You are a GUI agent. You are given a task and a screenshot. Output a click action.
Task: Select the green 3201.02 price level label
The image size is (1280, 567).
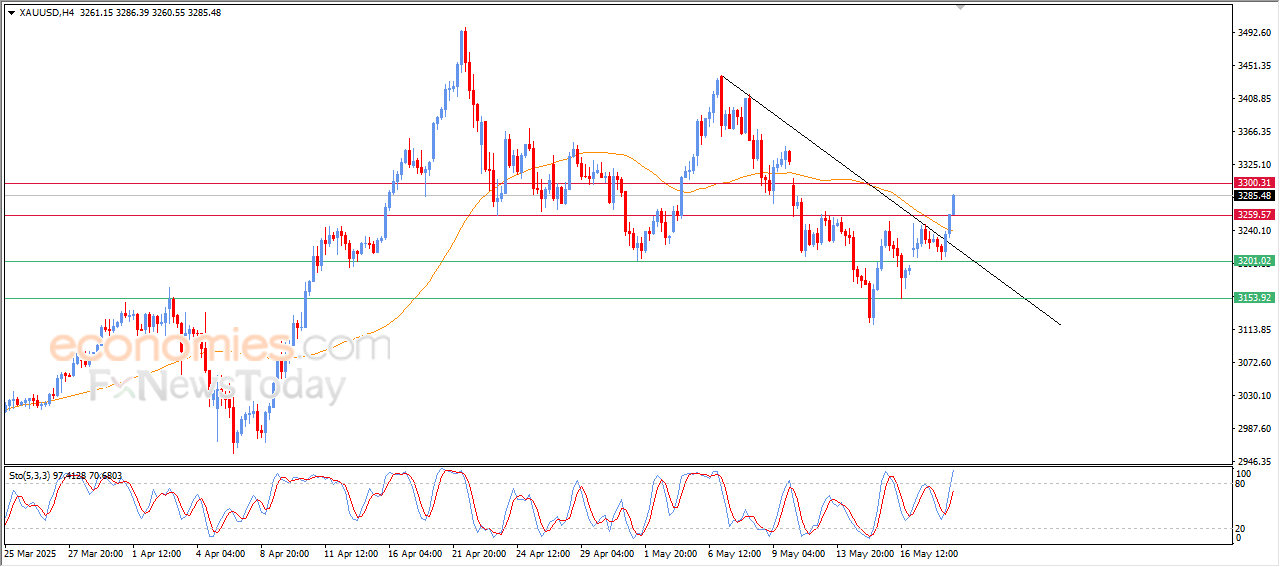click(x=1254, y=261)
